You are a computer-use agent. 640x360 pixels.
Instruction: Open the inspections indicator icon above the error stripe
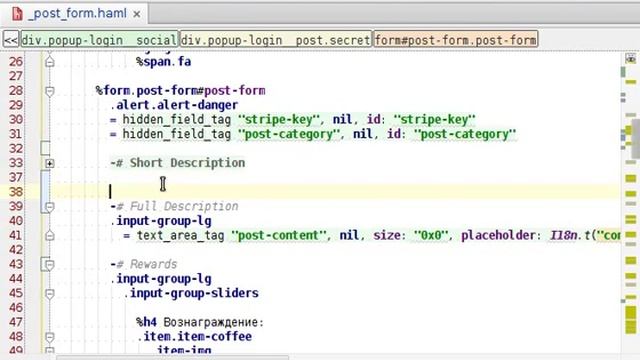(631, 59)
